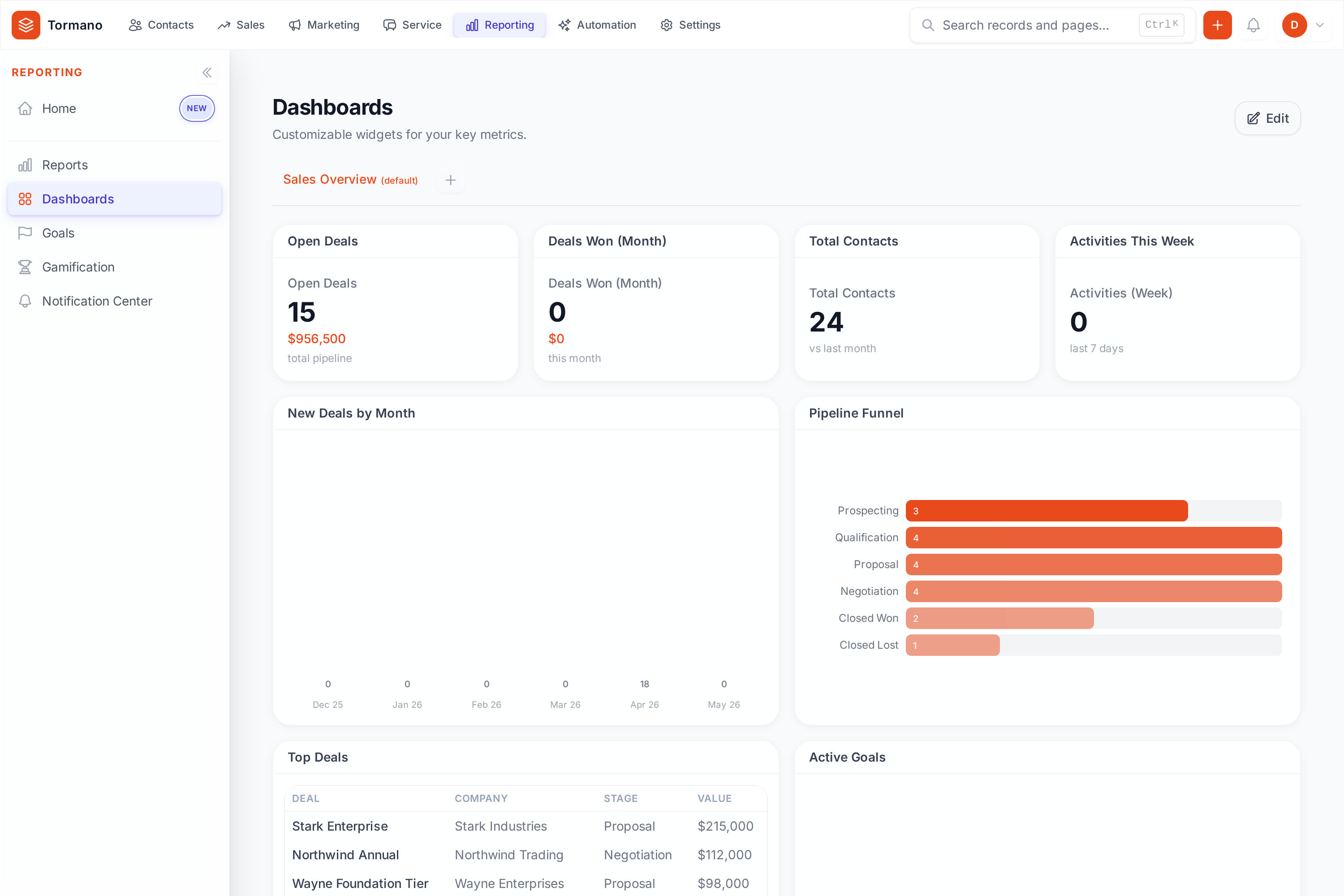1344x896 pixels.
Task: Click the Closed Won funnel bar
Action: coord(999,618)
